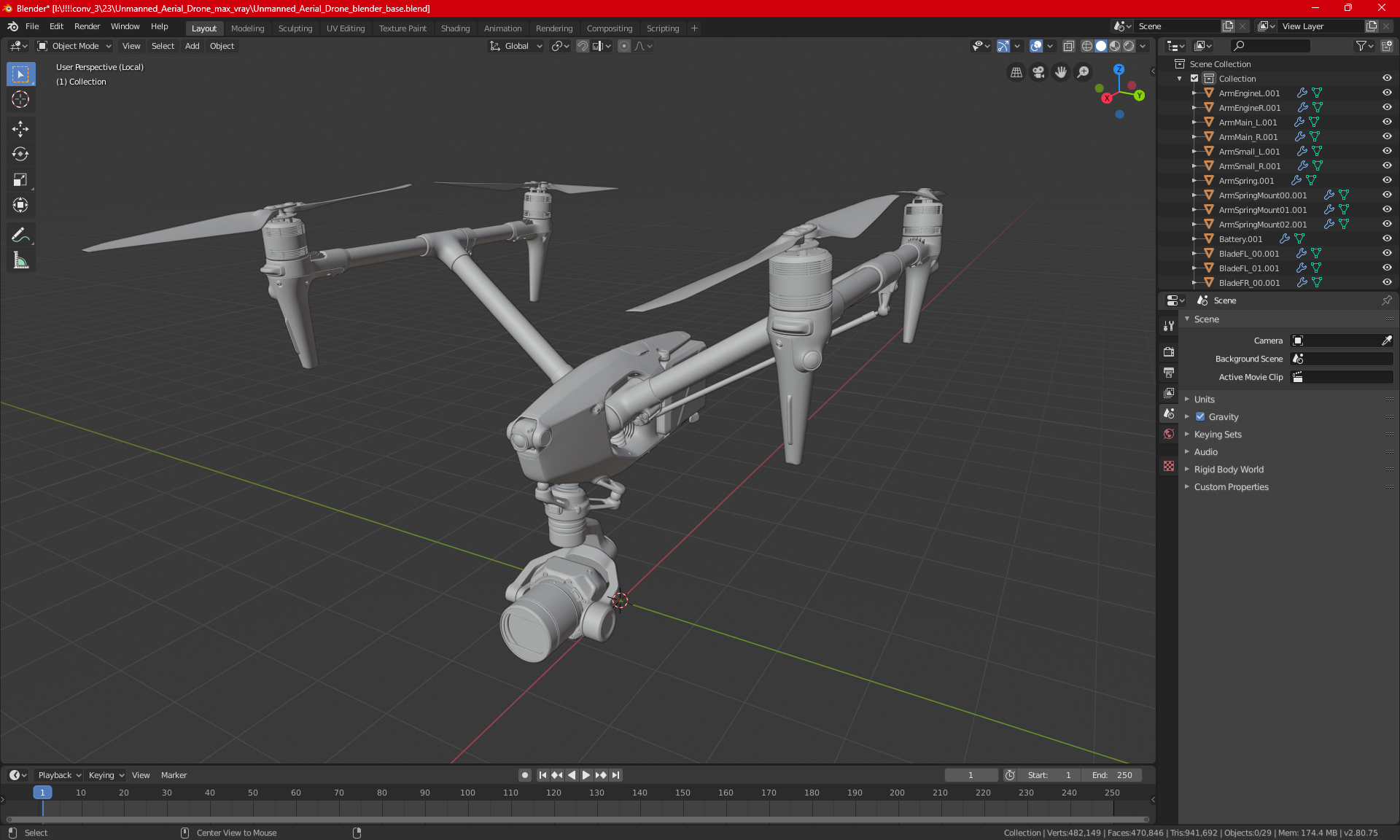The image size is (1400, 840).
Task: Toggle X-ray display
Action: click(x=1068, y=46)
